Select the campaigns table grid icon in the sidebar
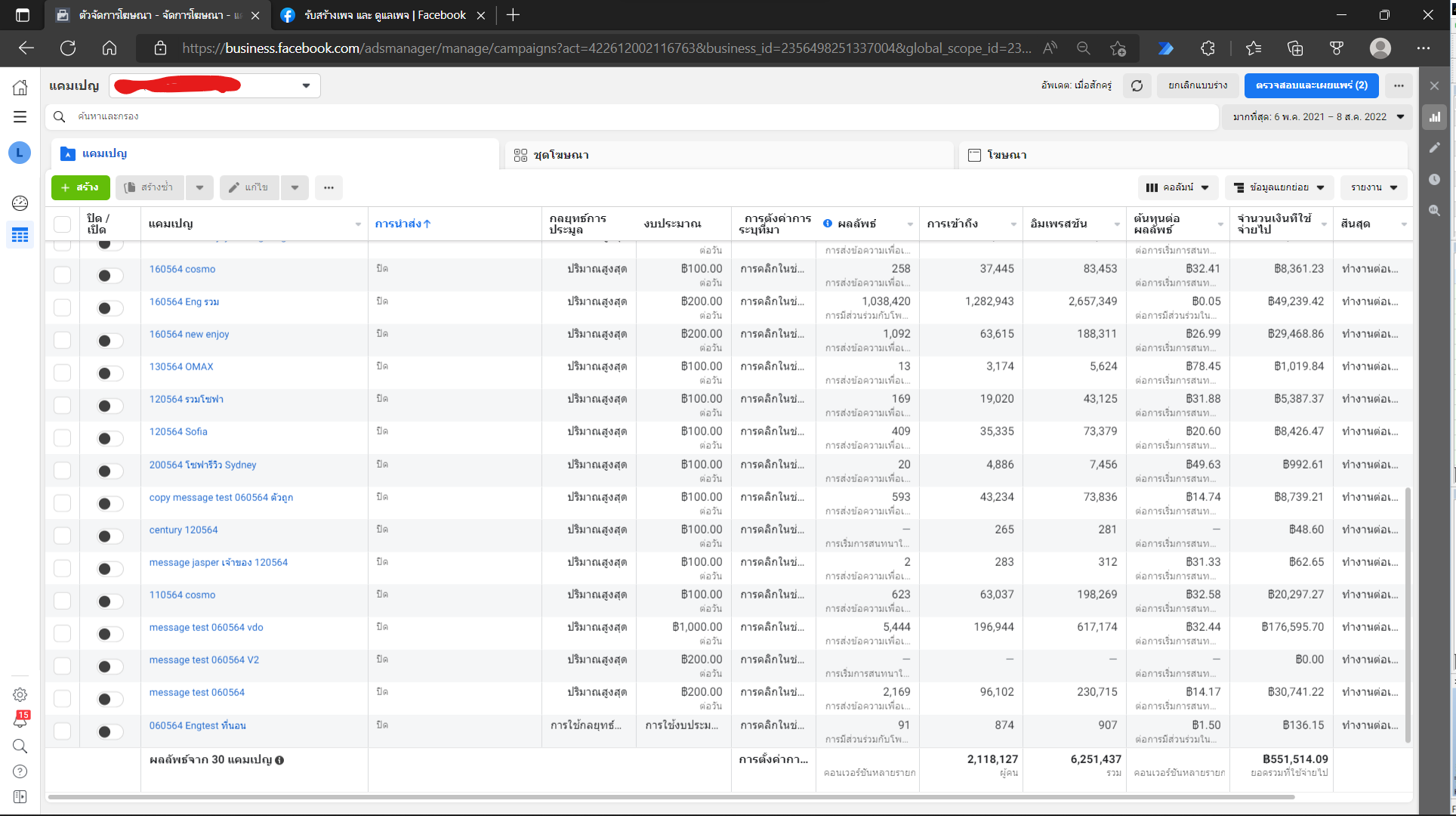Viewport: 1456px width, 816px height. click(20, 235)
